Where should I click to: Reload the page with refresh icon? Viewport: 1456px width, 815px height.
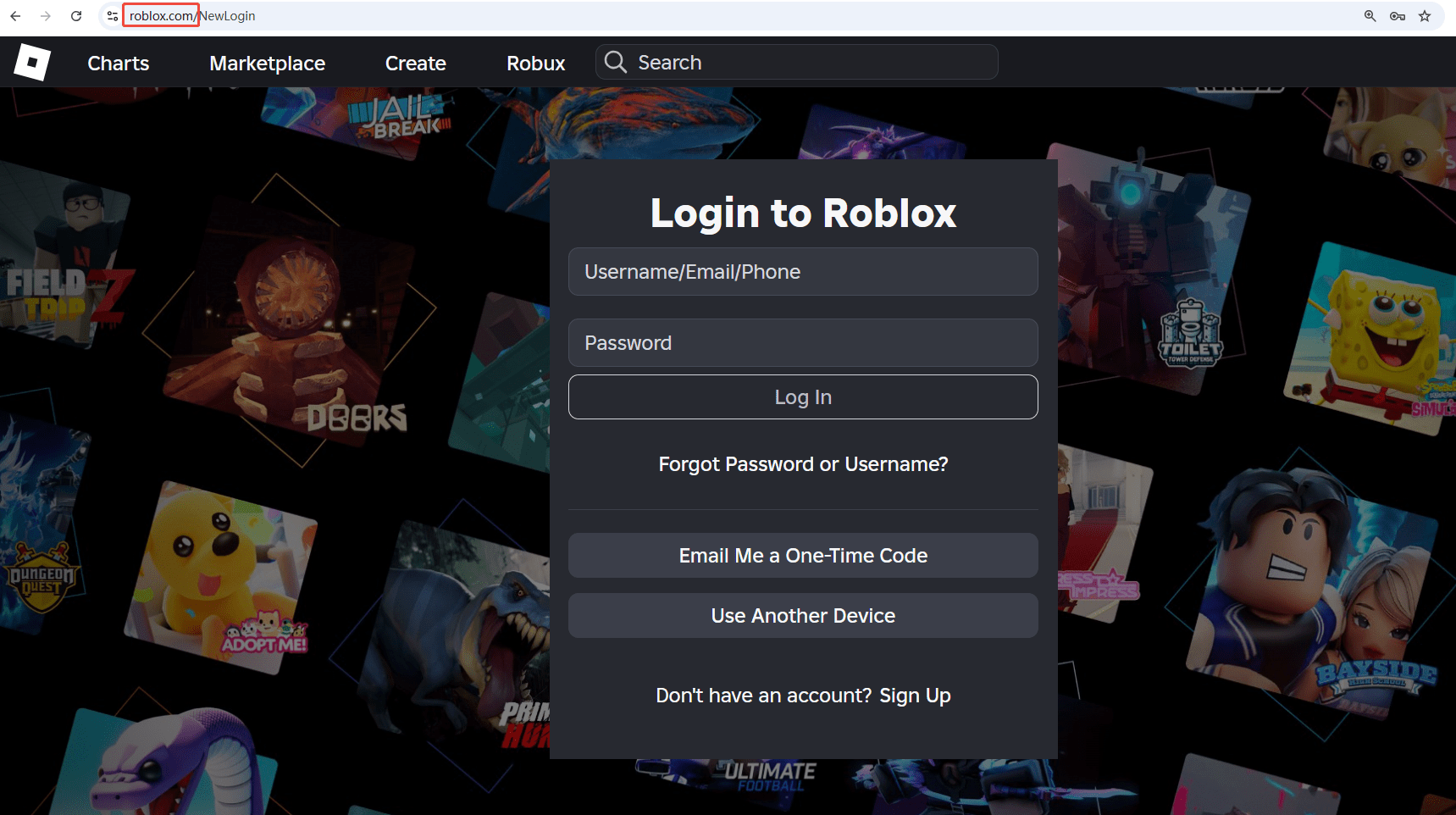[76, 16]
